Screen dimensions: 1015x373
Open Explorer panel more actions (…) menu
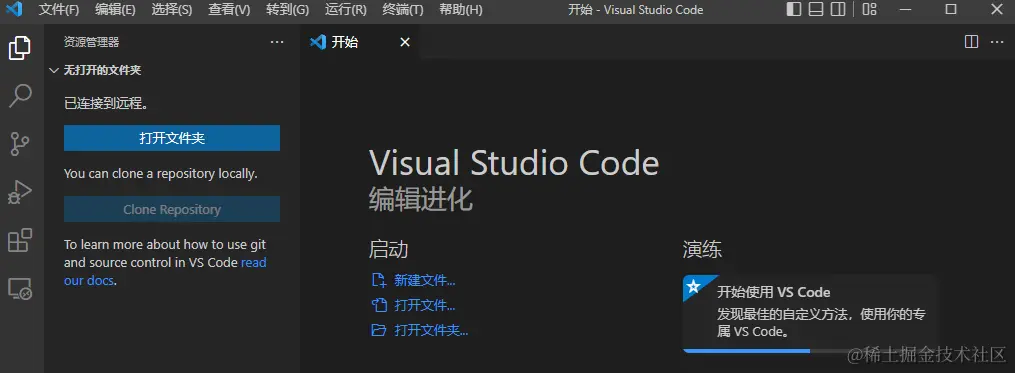pos(277,42)
